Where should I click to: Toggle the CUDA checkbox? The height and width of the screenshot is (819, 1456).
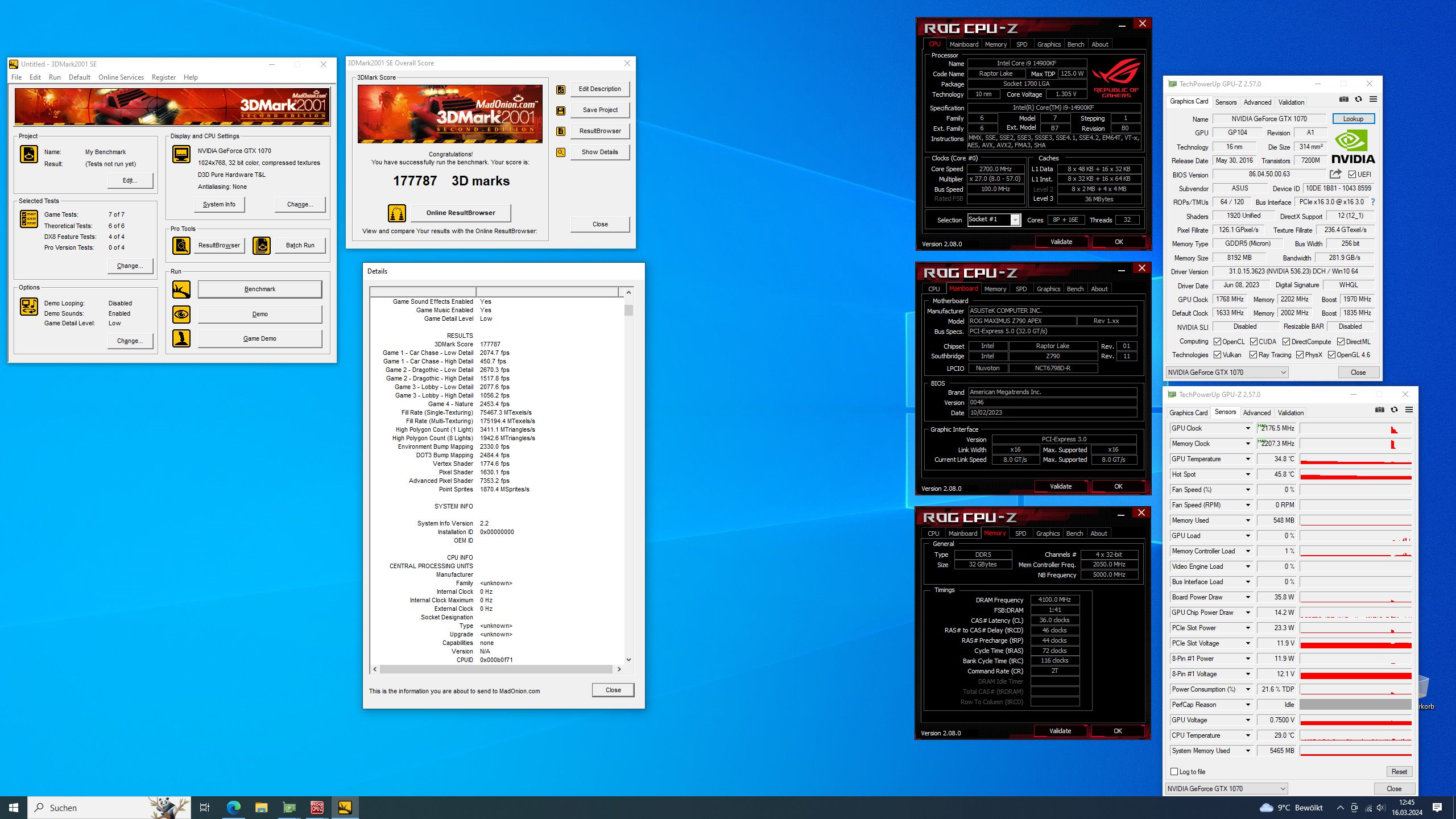pyautogui.click(x=1254, y=342)
